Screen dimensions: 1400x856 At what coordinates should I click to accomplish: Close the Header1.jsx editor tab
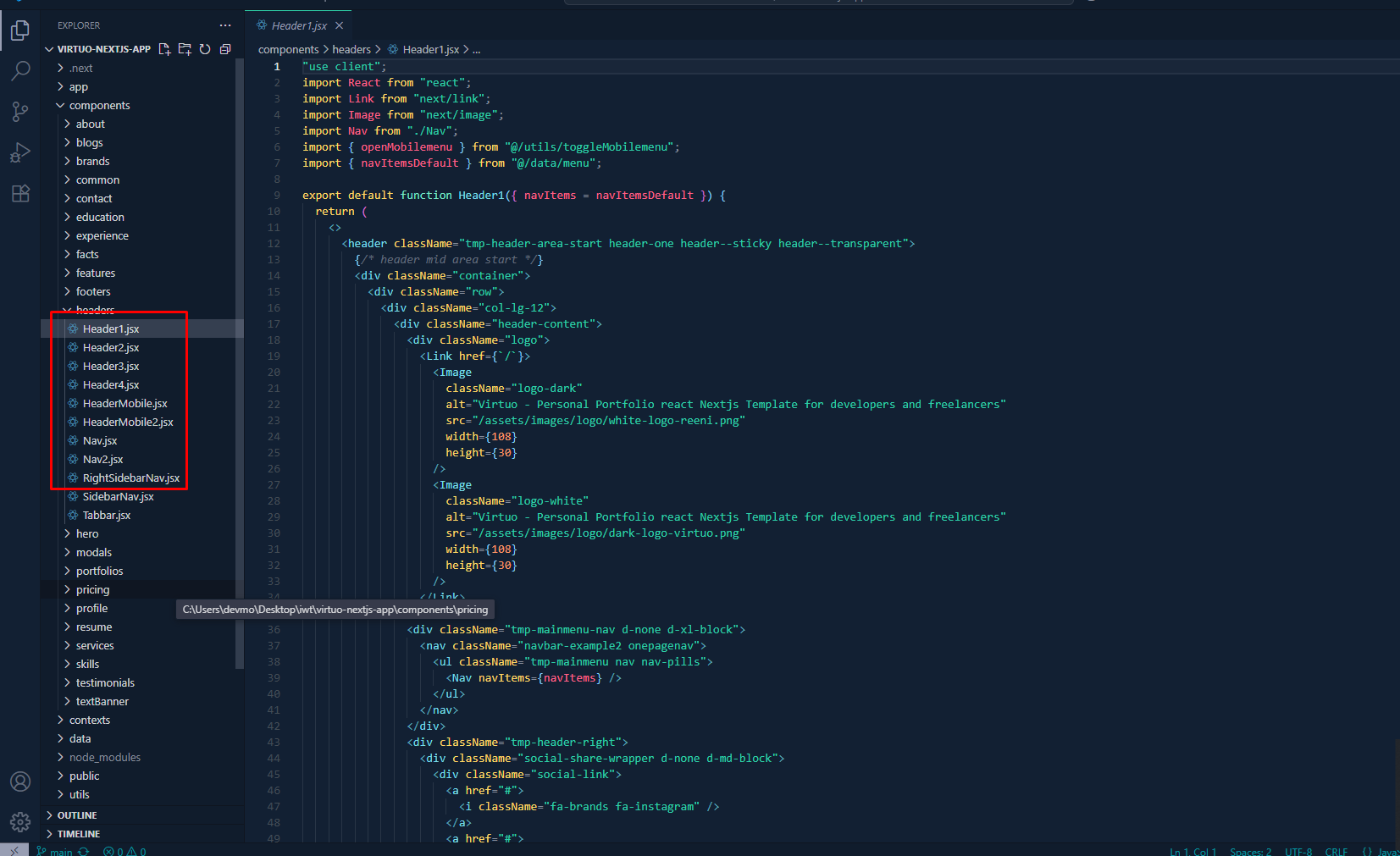(339, 25)
